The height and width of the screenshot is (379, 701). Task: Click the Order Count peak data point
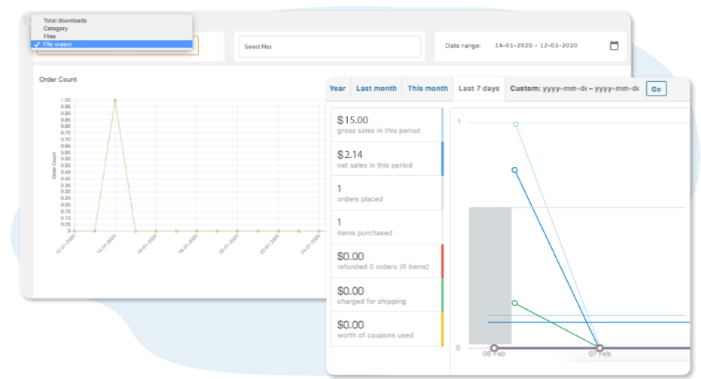tap(115, 101)
